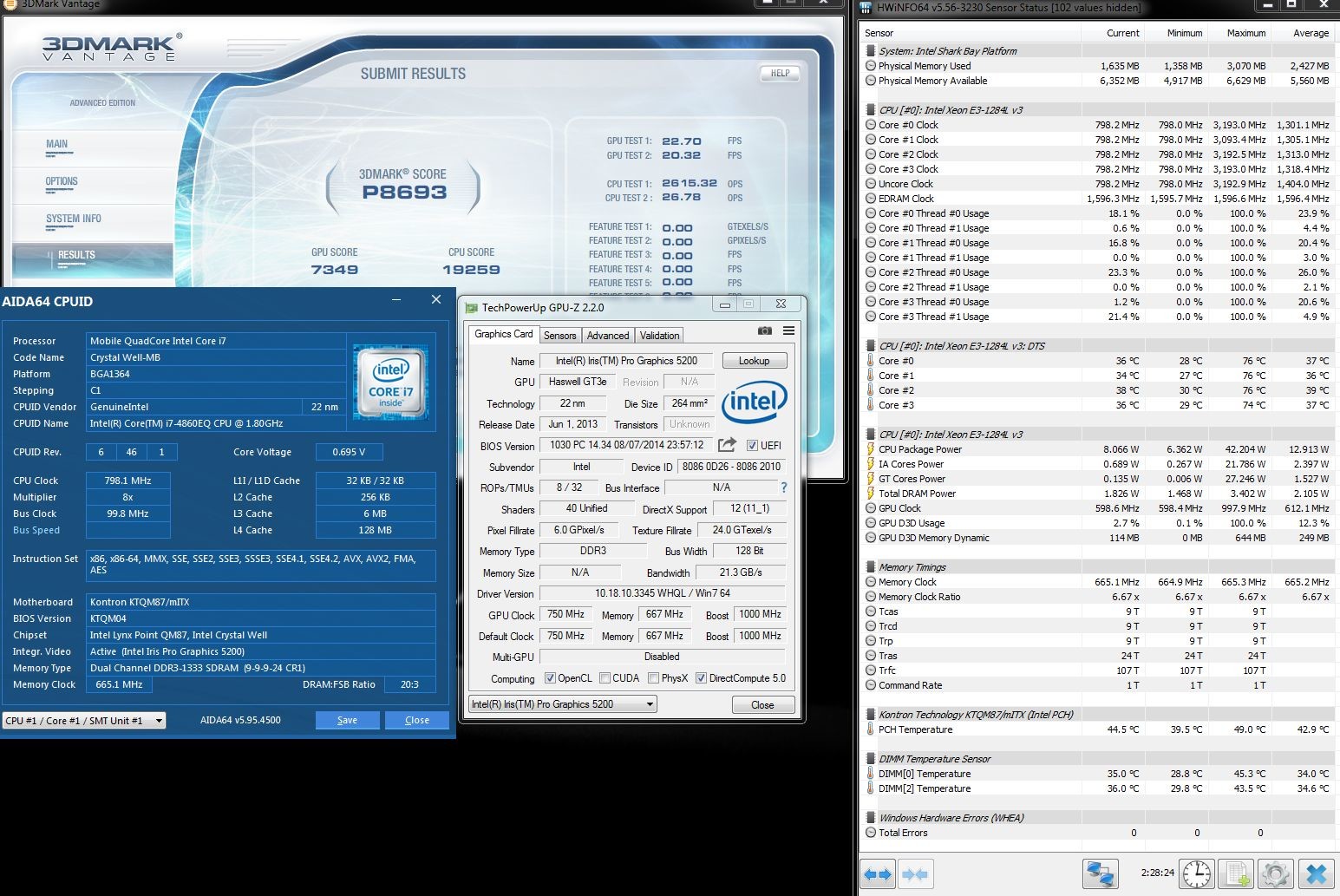Switch to the GPU-Z Validation tab
This screenshot has width=1340, height=896.
click(659, 336)
